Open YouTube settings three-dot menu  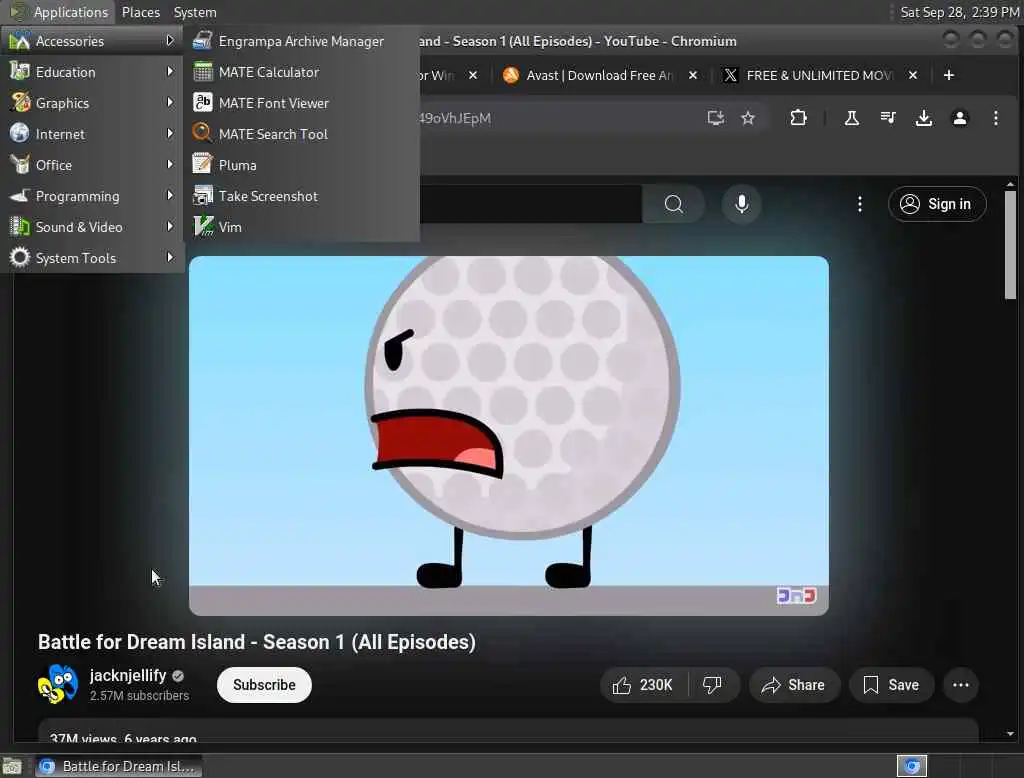pyautogui.click(x=859, y=204)
